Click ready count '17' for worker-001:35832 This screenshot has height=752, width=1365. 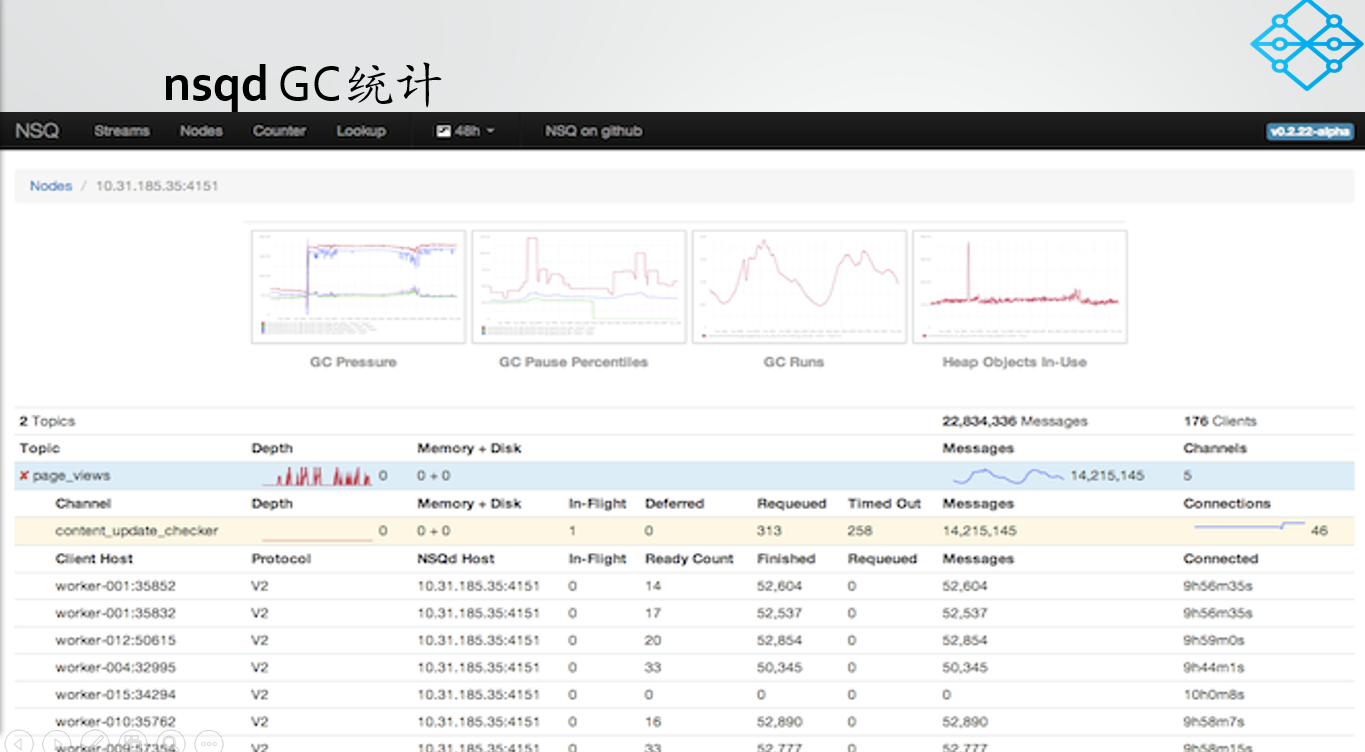pos(654,613)
